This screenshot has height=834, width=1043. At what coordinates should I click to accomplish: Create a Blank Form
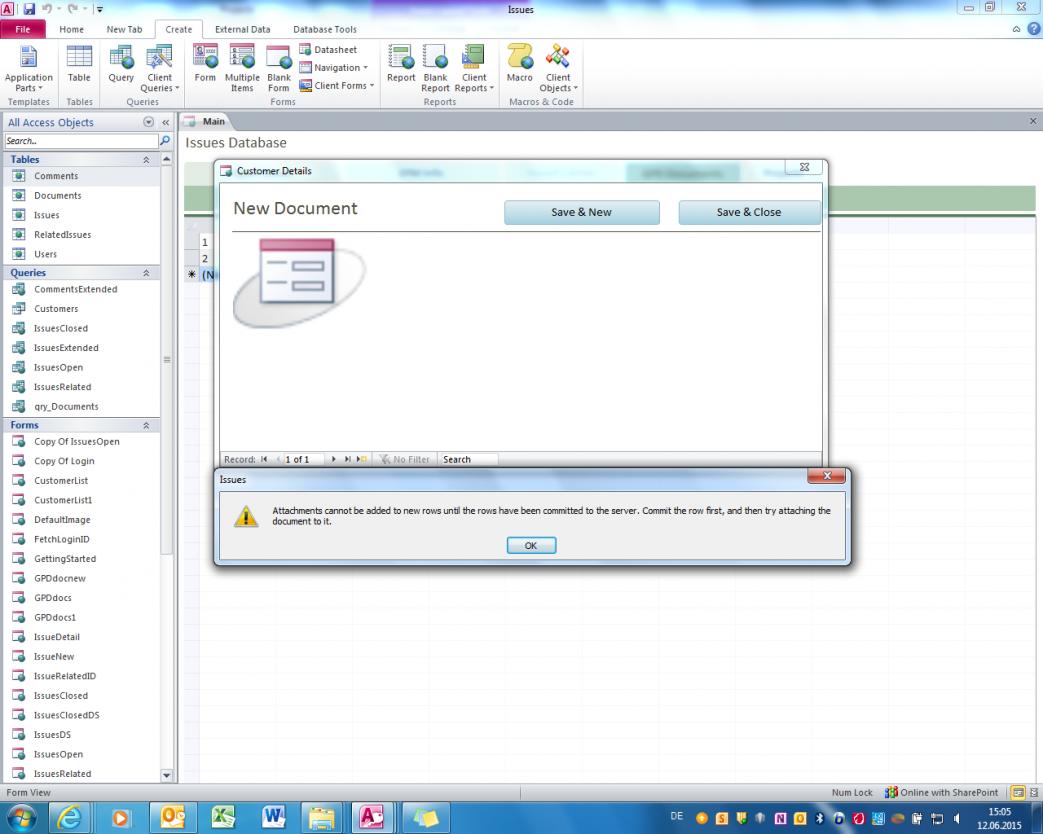tap(279, 69)
